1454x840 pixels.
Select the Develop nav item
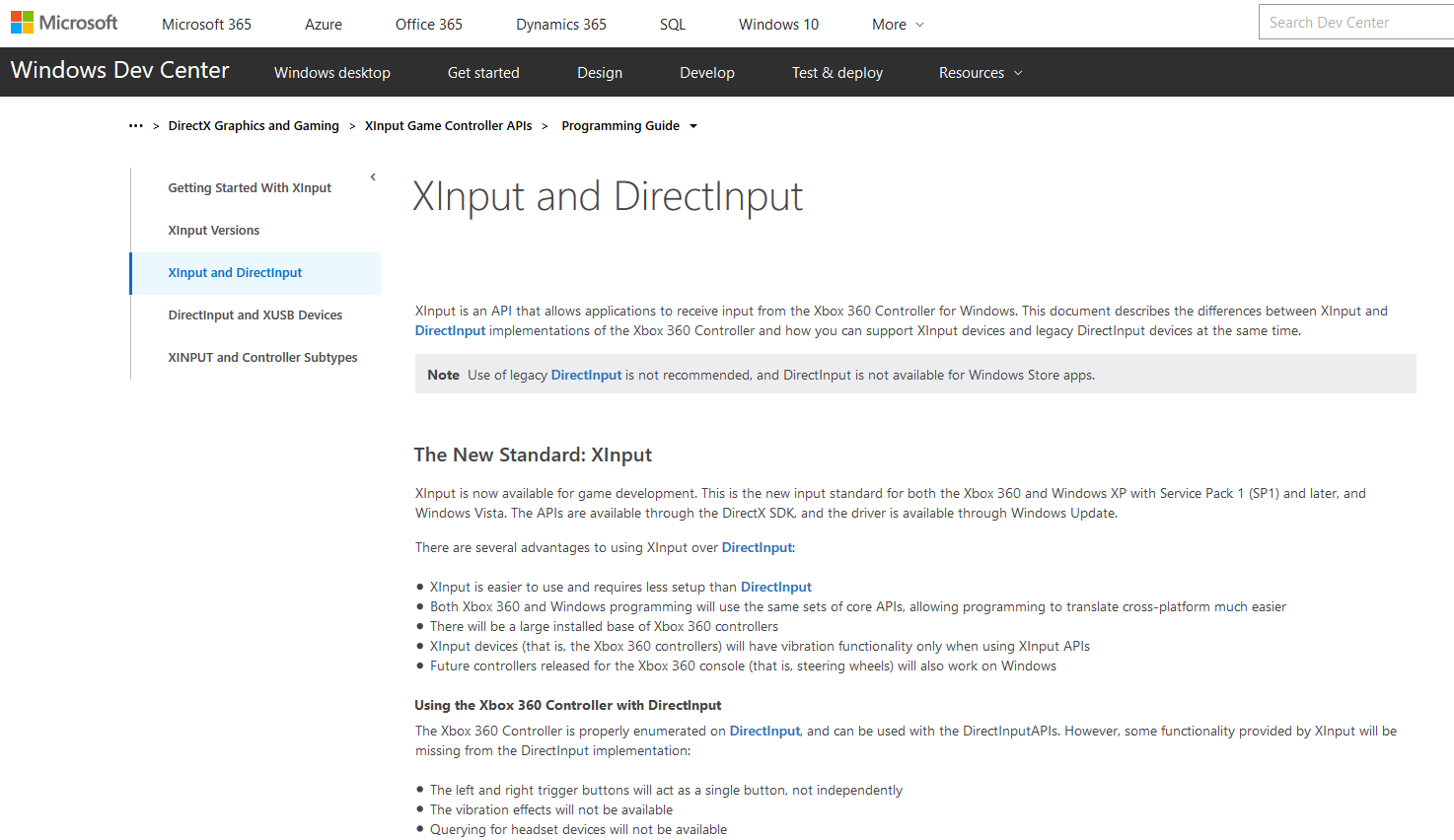(707, 73)
